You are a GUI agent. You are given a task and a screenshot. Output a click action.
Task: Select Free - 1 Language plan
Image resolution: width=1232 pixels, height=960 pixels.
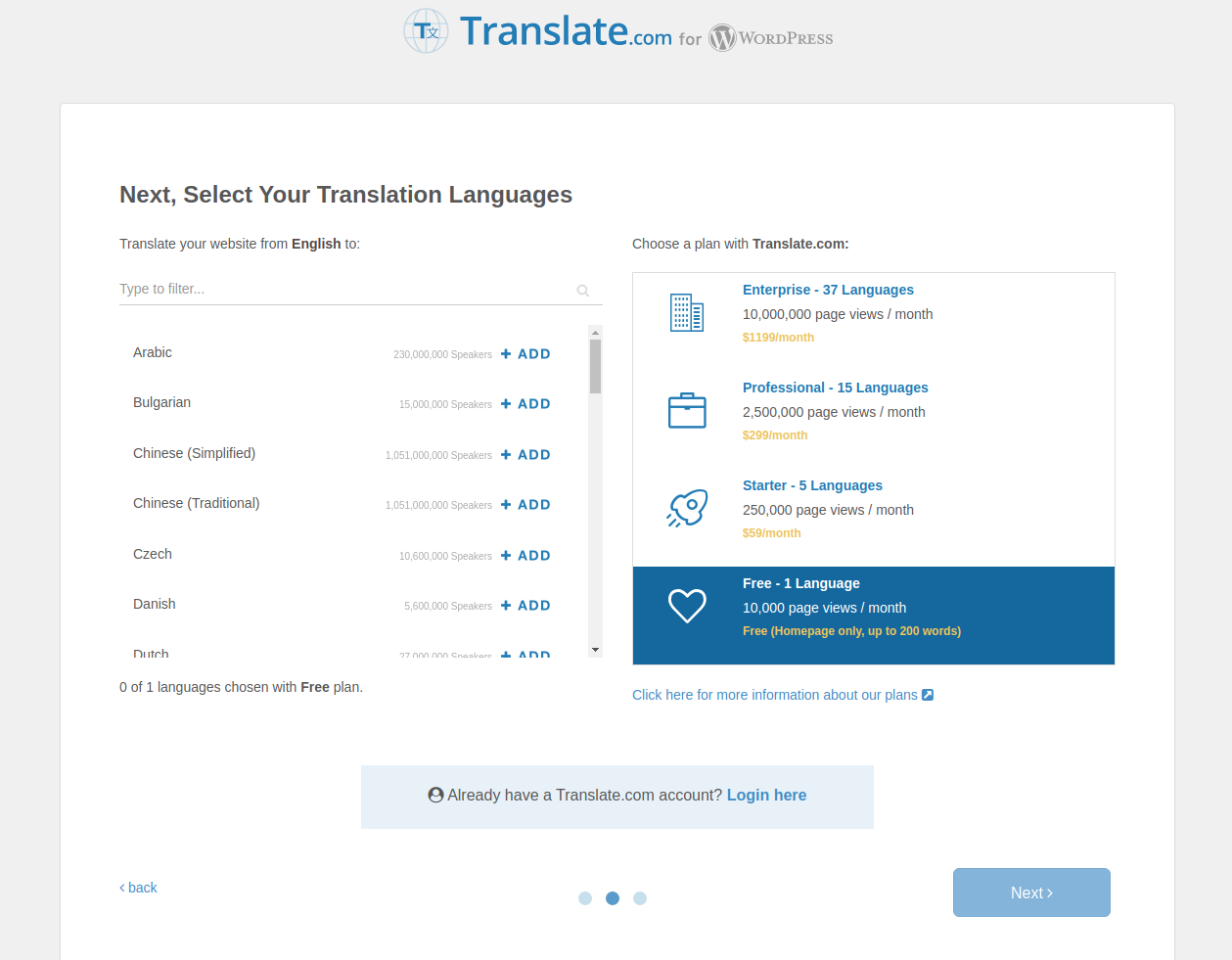pyautogui.click(x=874, y=616)
